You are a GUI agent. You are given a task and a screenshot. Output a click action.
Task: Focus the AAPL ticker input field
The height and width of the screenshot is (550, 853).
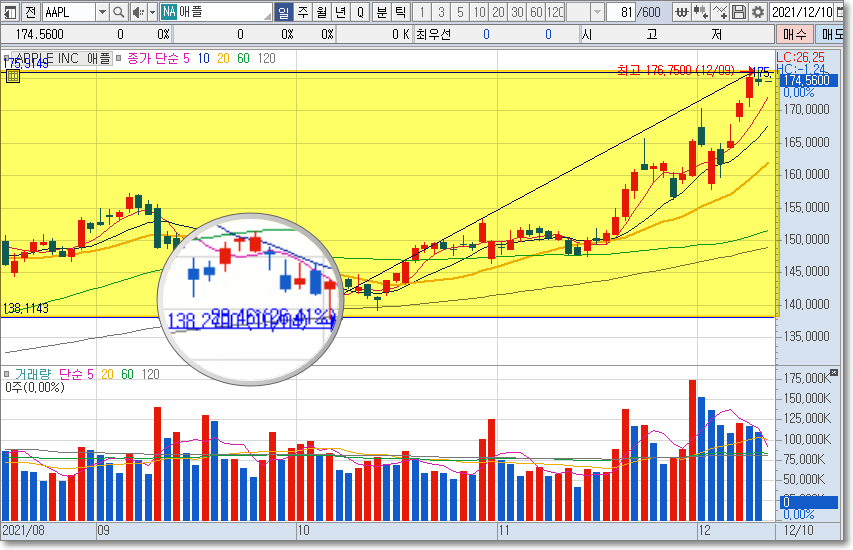click(69, 11)
